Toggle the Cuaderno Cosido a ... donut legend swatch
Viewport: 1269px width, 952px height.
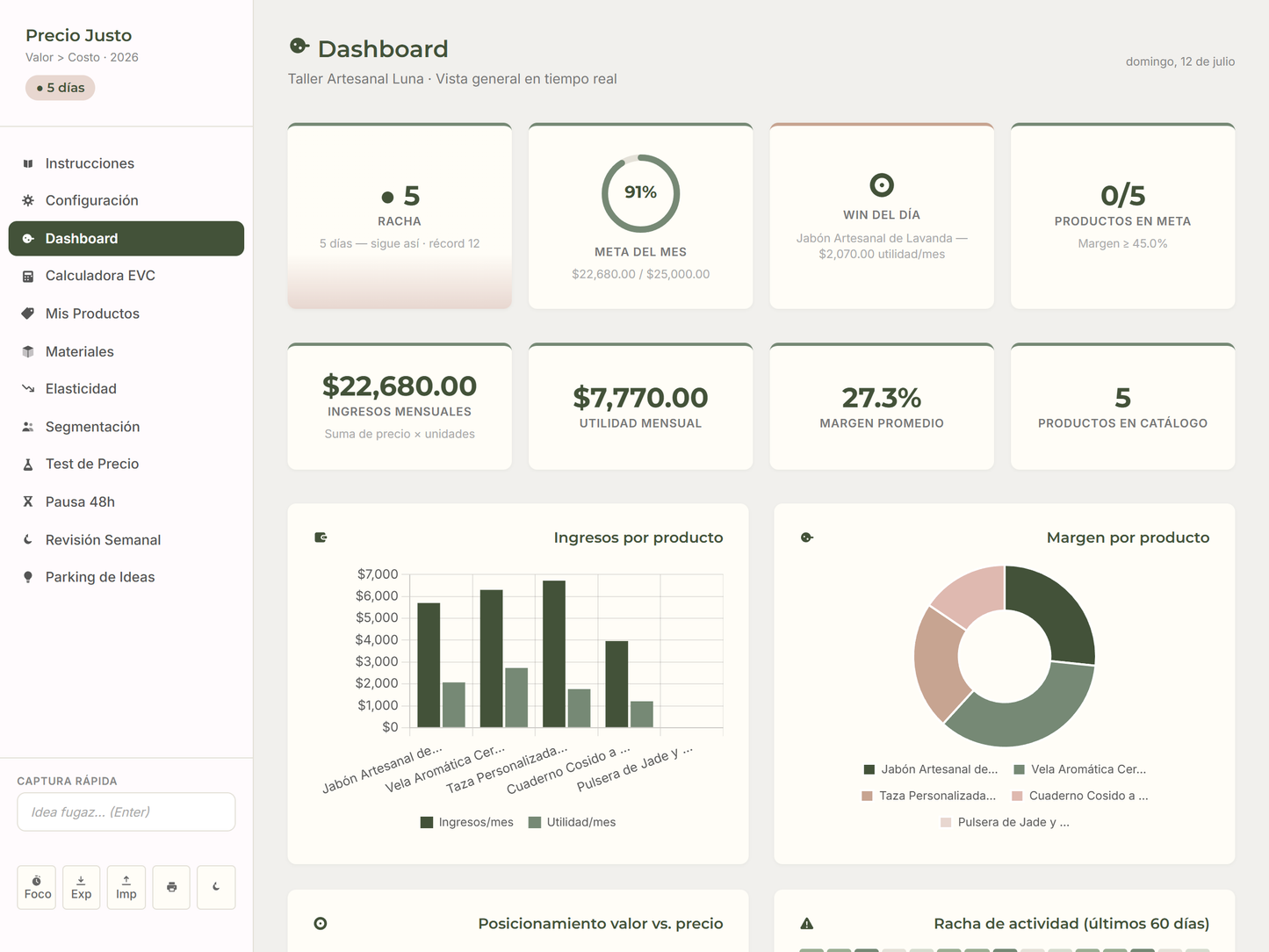tap(1017, 797)
